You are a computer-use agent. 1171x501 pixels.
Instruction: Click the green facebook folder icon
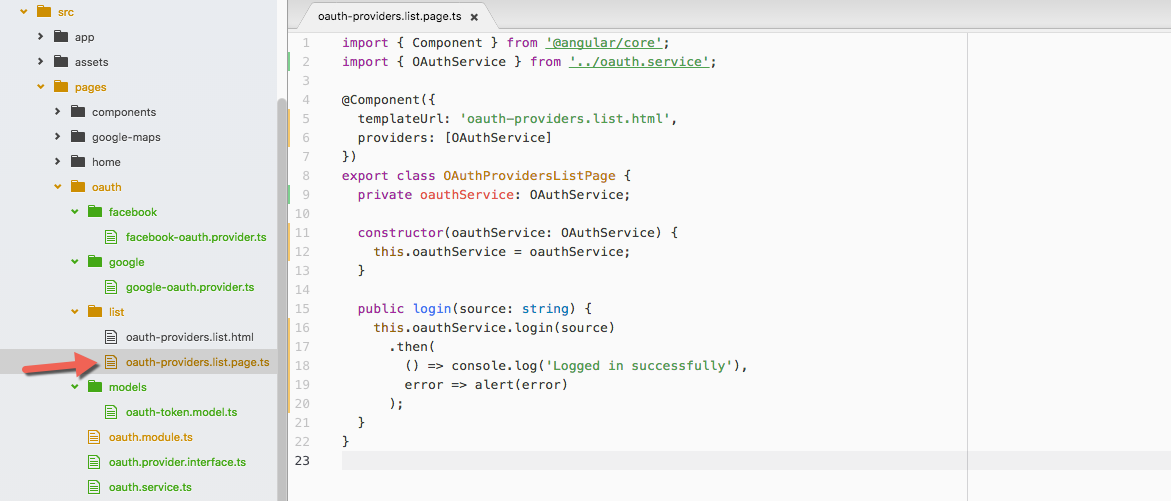[95, 212]
